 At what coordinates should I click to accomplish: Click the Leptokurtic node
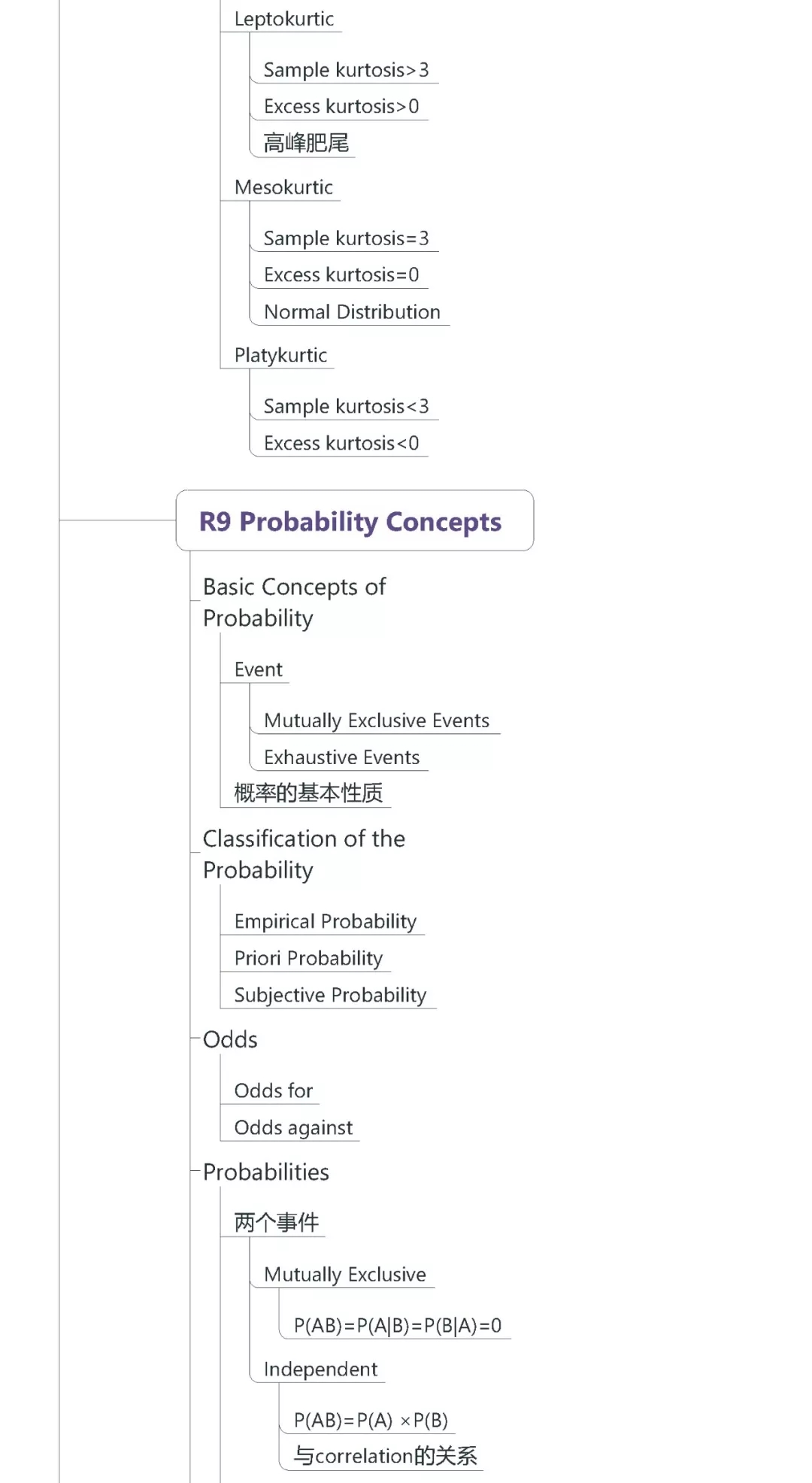click(x=283, y=19)
